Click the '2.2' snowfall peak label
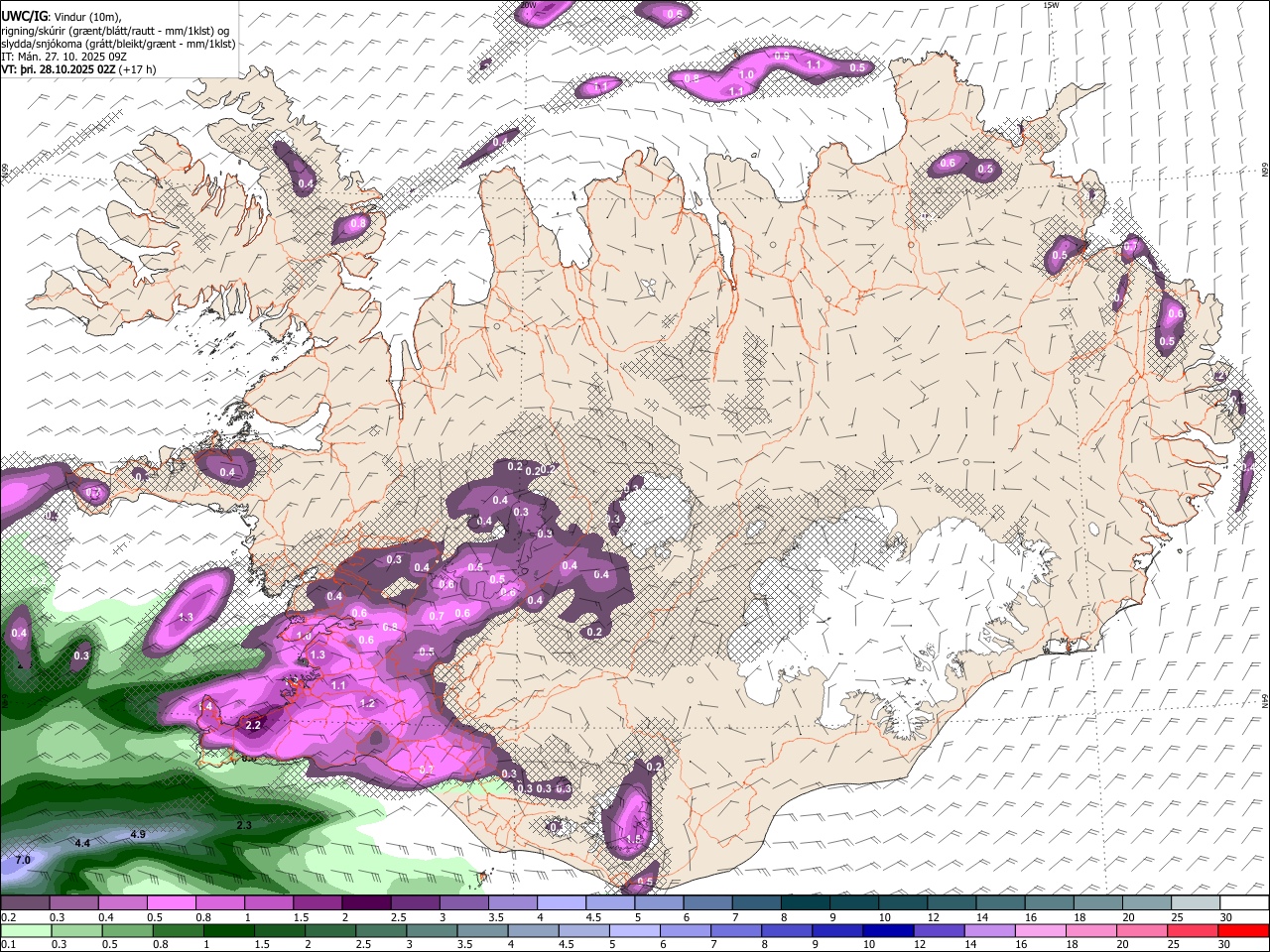The width and height of the screenshot is (1270, 952). pos(252,726)
